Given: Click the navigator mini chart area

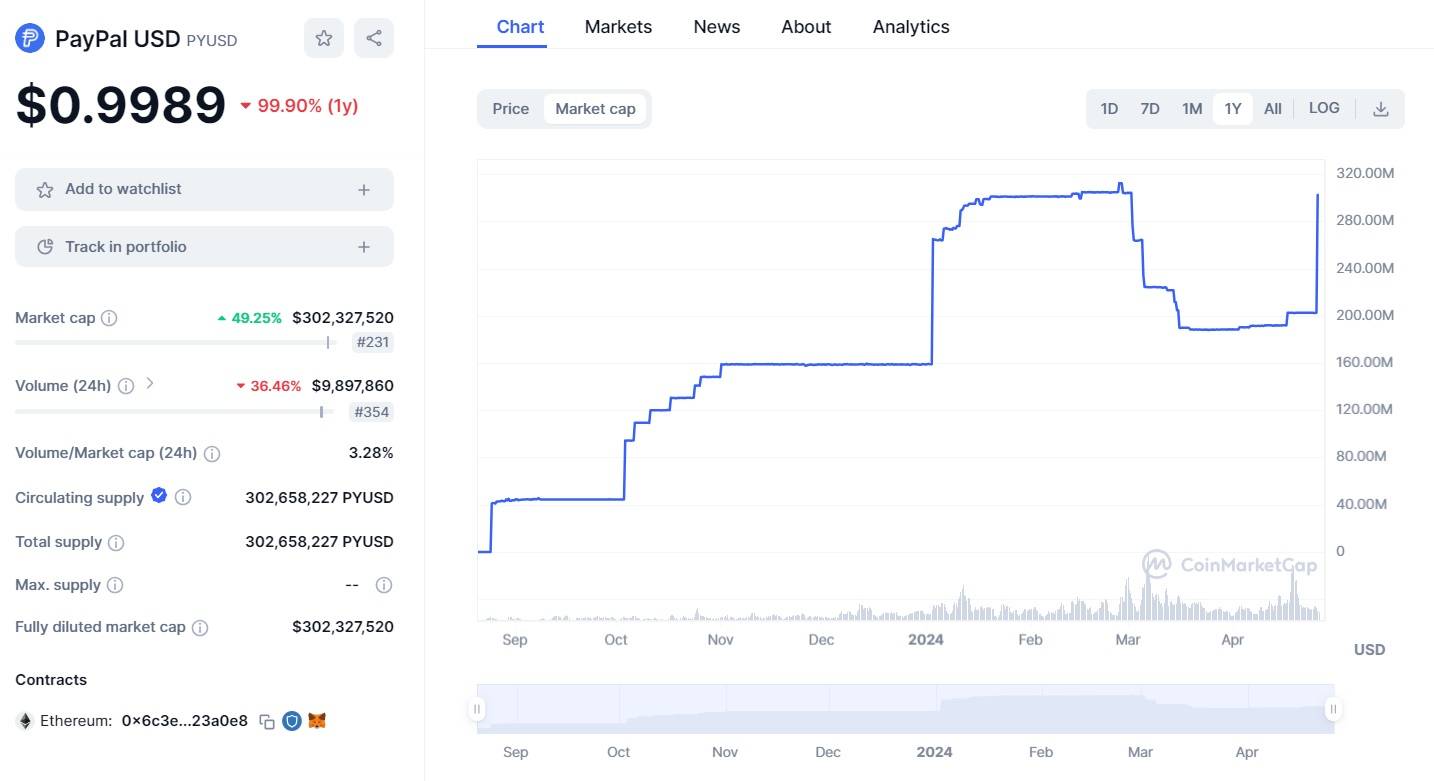Looking at the screenshot, I should coord(905,709).
